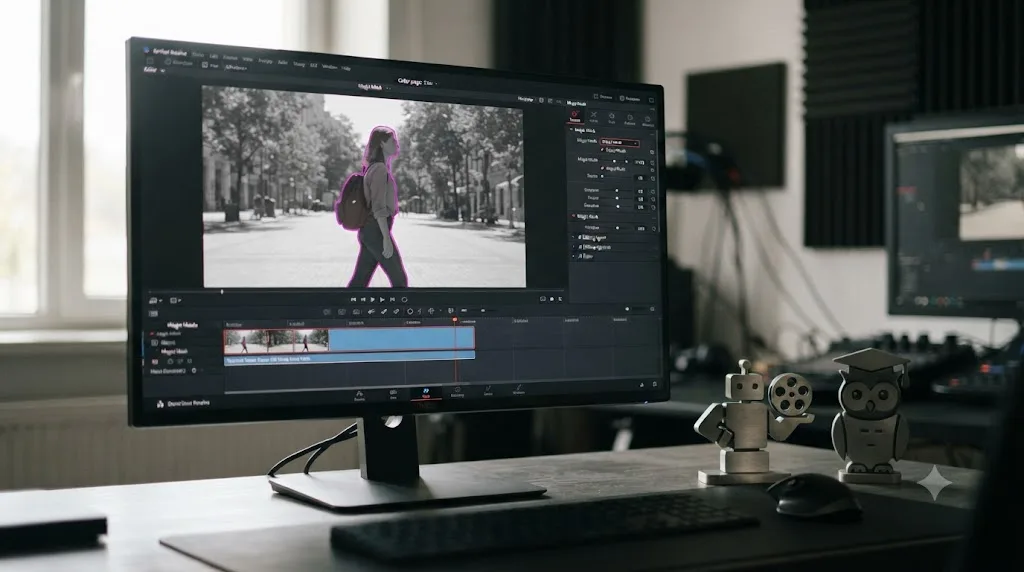Toggle the checkbox directly under the red-bordered dropdown
Viewport: 1024px width, 572px height.
[x=603, y=150]
